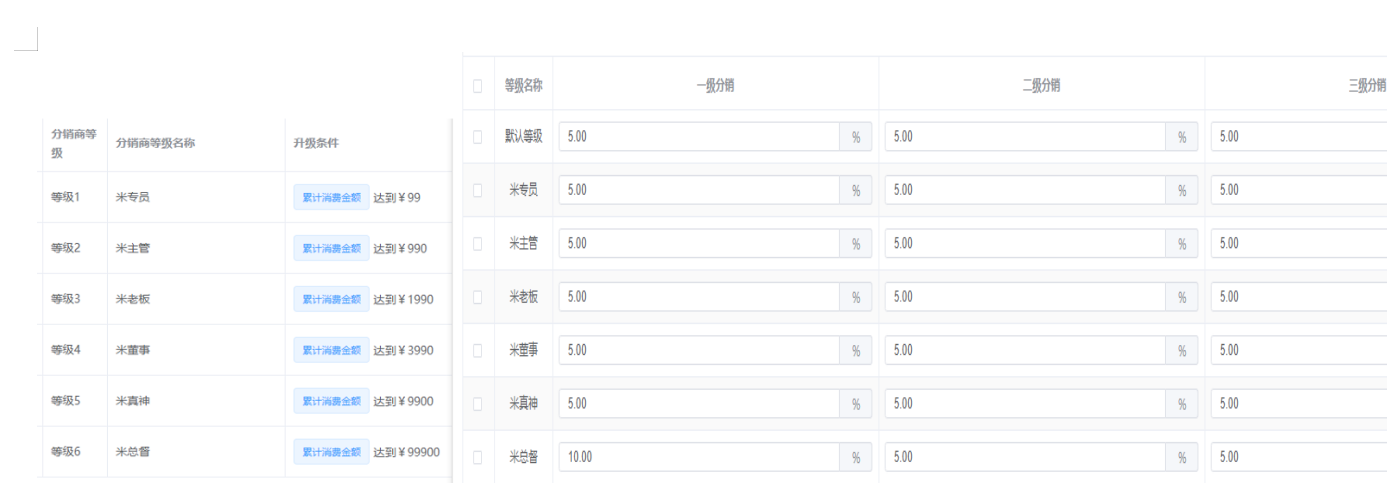The height and width of the screenshot is (500, 1391).
Task: Click 米董事 一级分销 input field
Action: point(699,350)
